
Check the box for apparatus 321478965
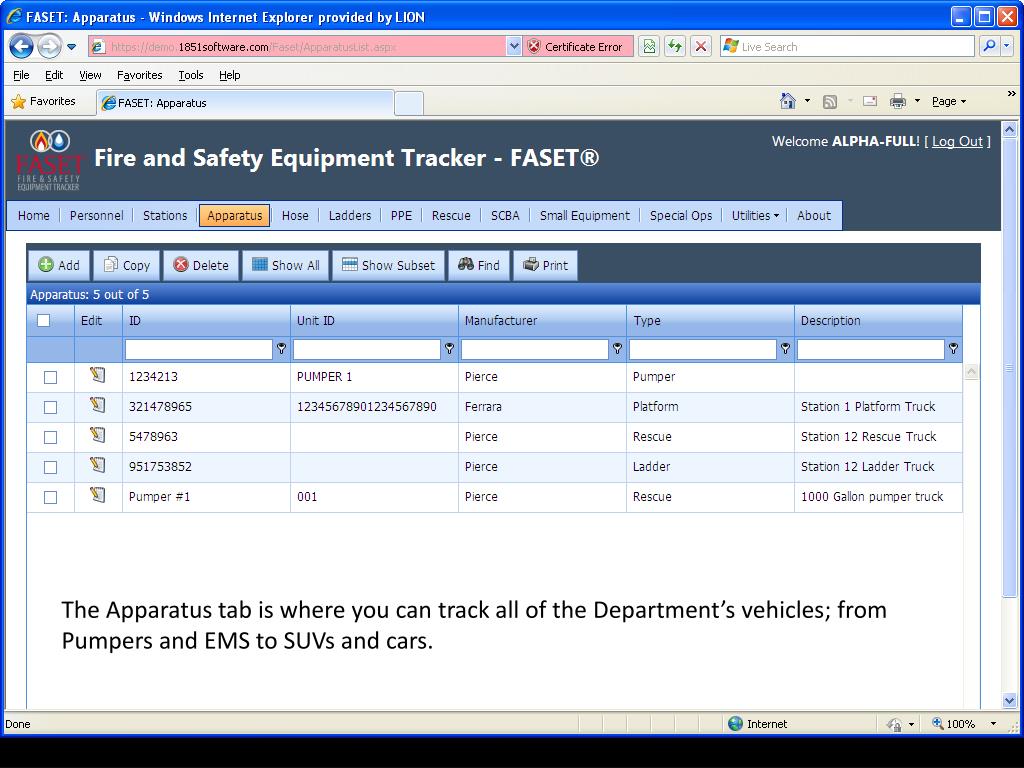(x=50, y=408)
